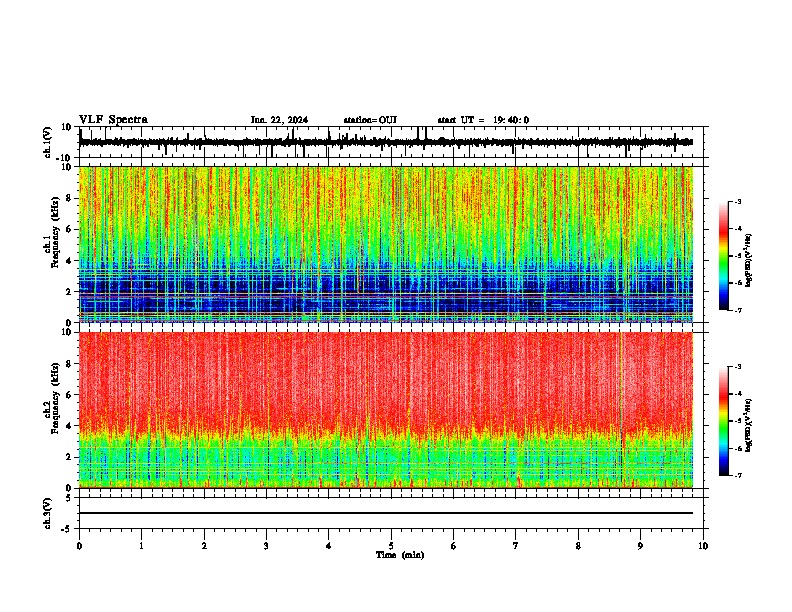Click the "-7" label on ch.2 color scale
Screen dimensions: 792x612
tap(738, 475)
